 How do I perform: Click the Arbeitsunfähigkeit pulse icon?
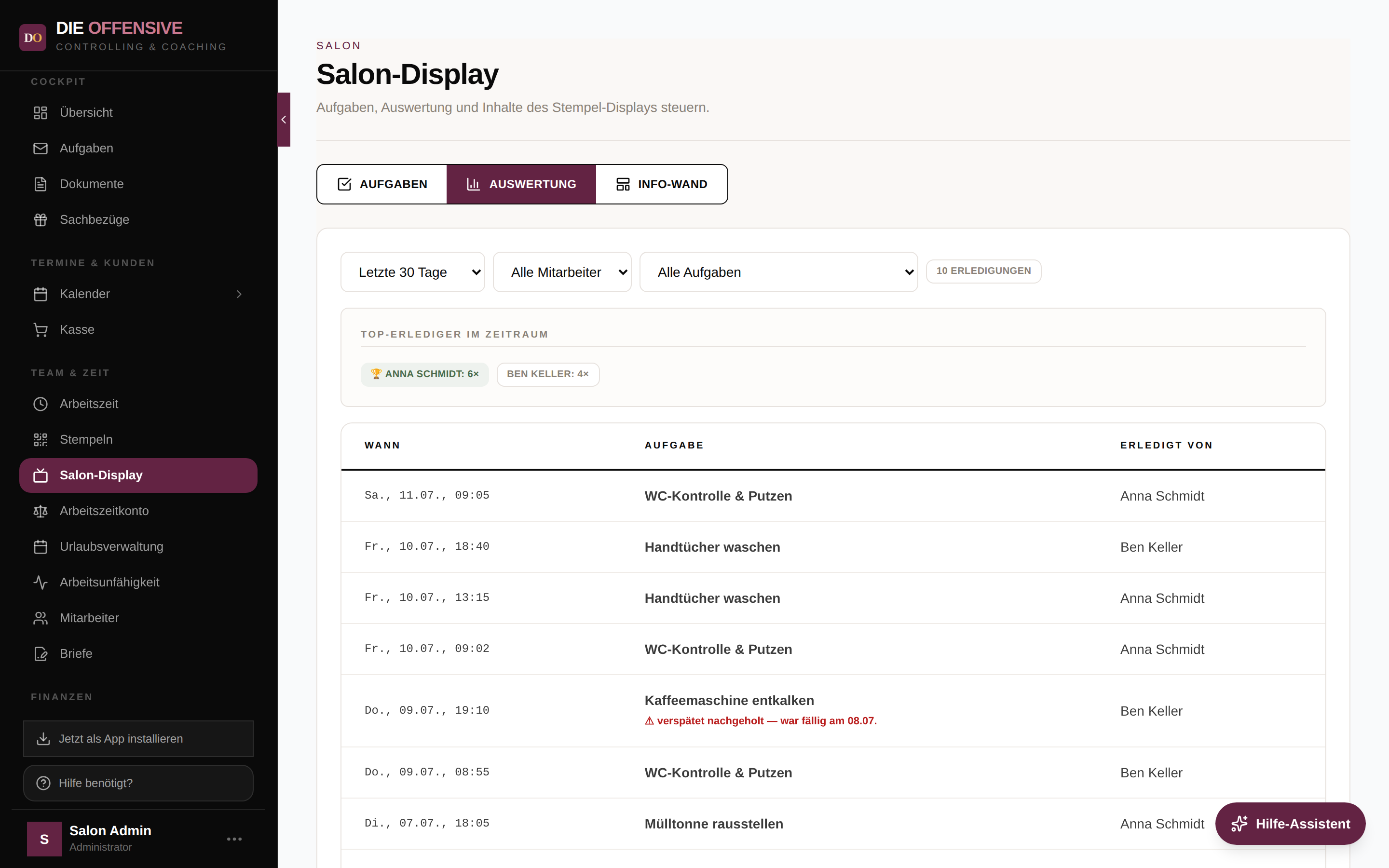(40, 582)
